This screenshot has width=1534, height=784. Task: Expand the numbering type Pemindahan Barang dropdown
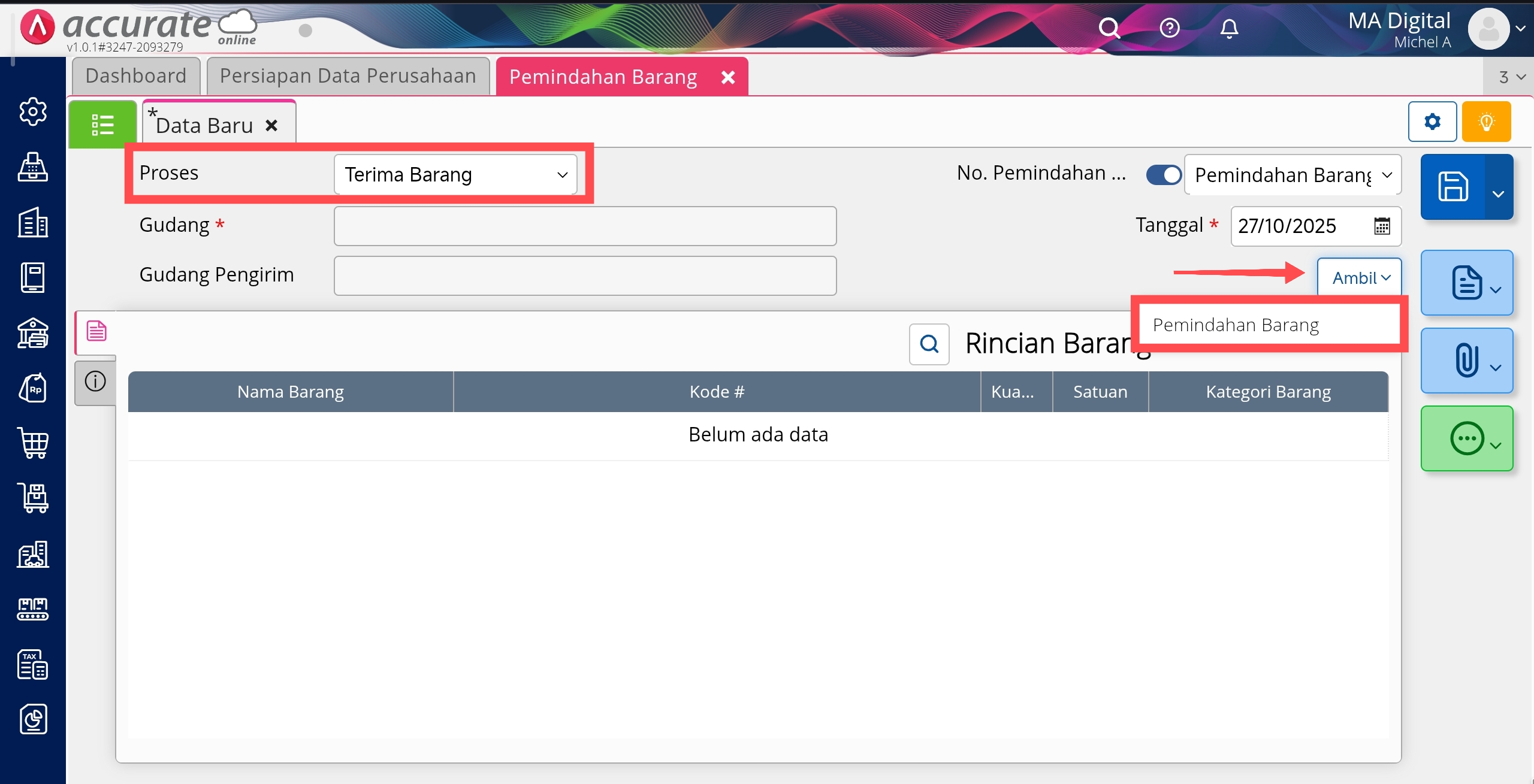[1293, 175]
